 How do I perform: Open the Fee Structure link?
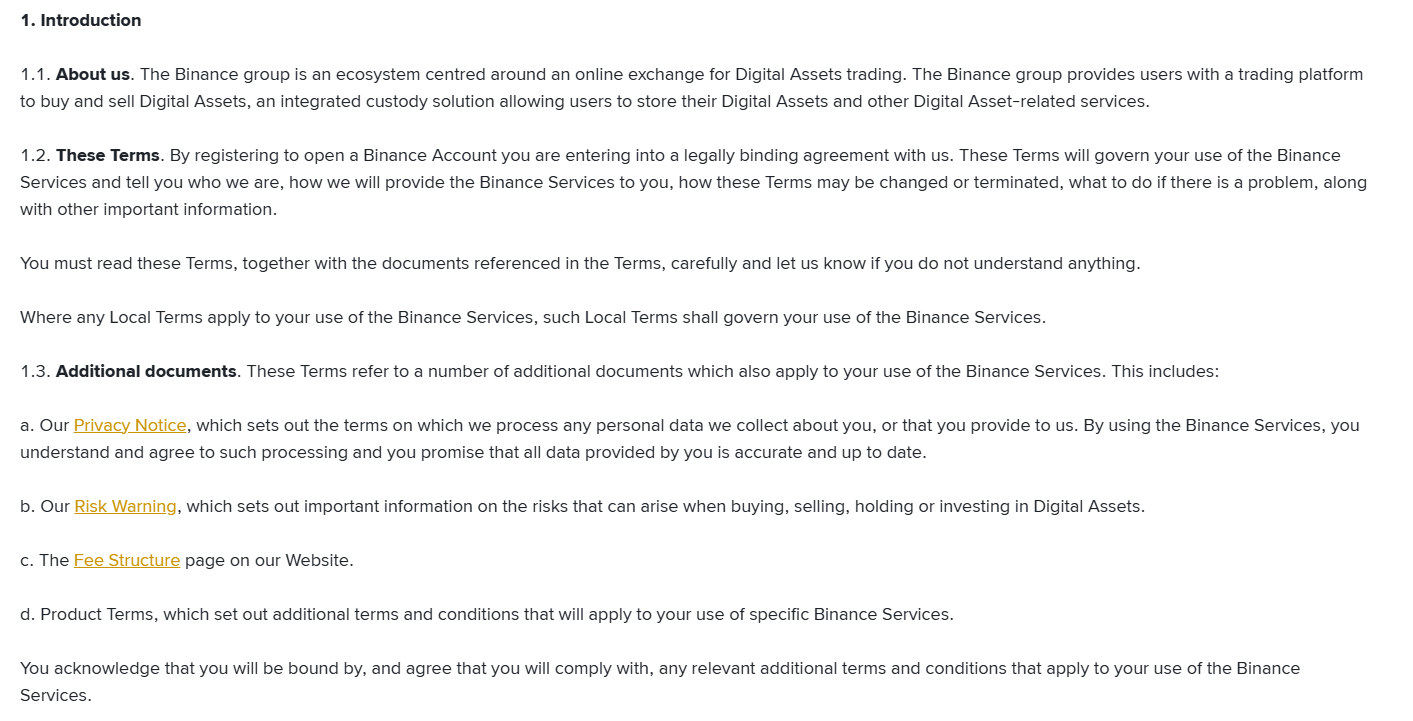pos(127,560)
